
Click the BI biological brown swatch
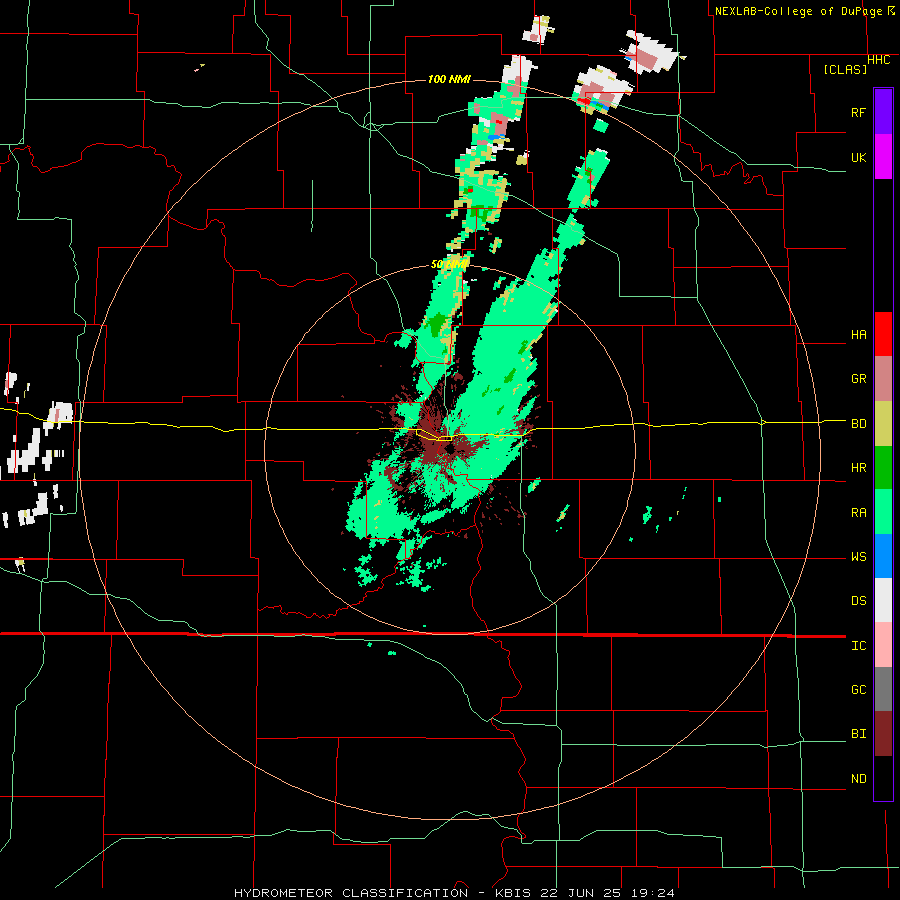[883, 734]
